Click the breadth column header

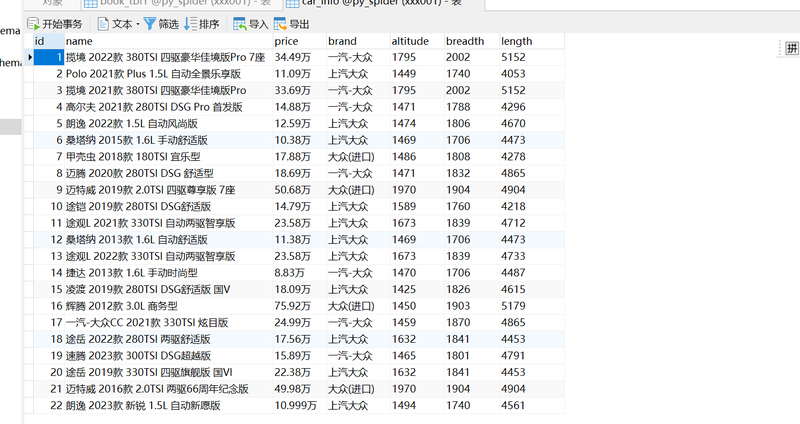pos(472,41)
